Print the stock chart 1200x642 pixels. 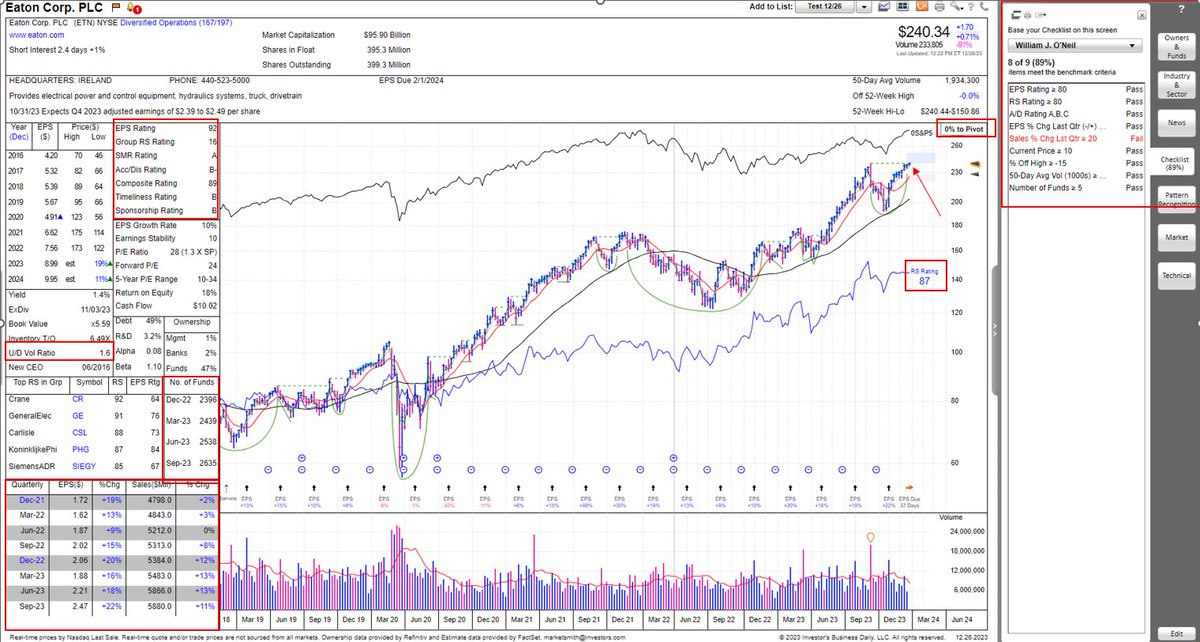pyautogui.click(x=939, y=6)
